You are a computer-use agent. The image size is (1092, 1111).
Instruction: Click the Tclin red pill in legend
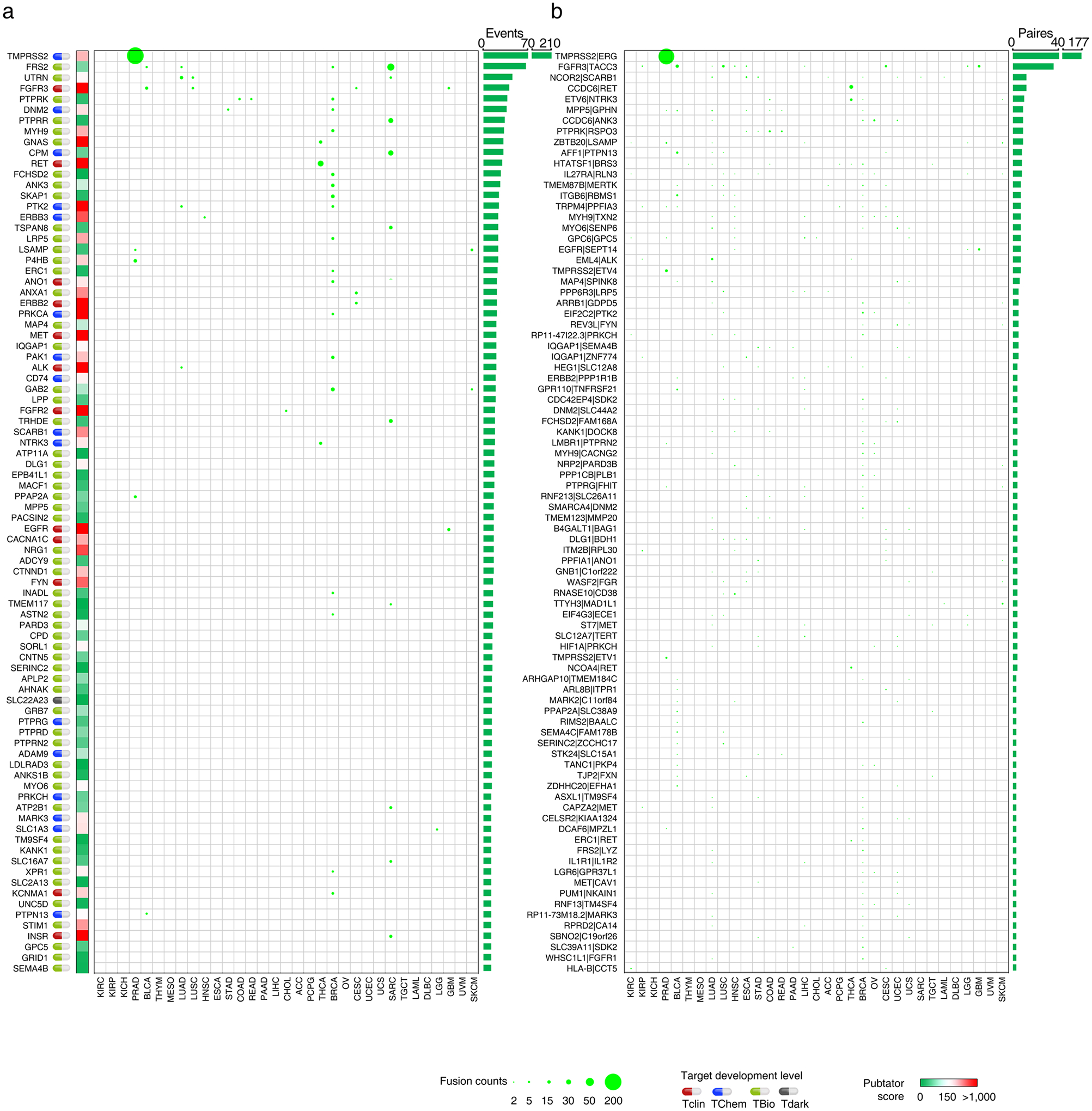691,1091
